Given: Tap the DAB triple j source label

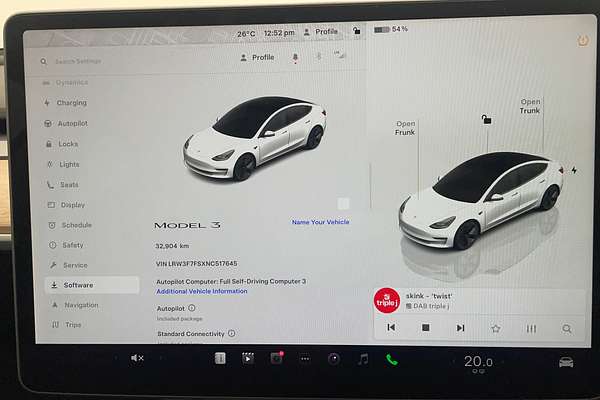Looking at the screenshot, I should (427, 306).
